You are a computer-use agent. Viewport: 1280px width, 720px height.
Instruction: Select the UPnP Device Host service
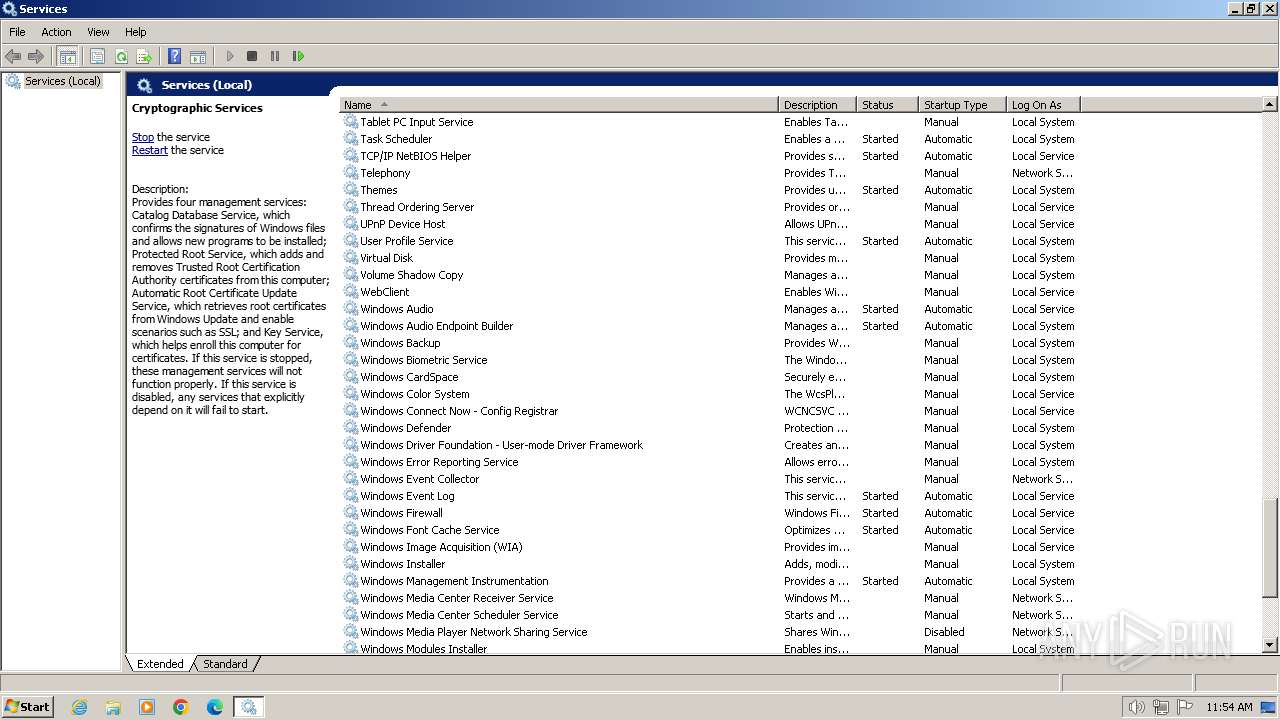click(710, 224)
